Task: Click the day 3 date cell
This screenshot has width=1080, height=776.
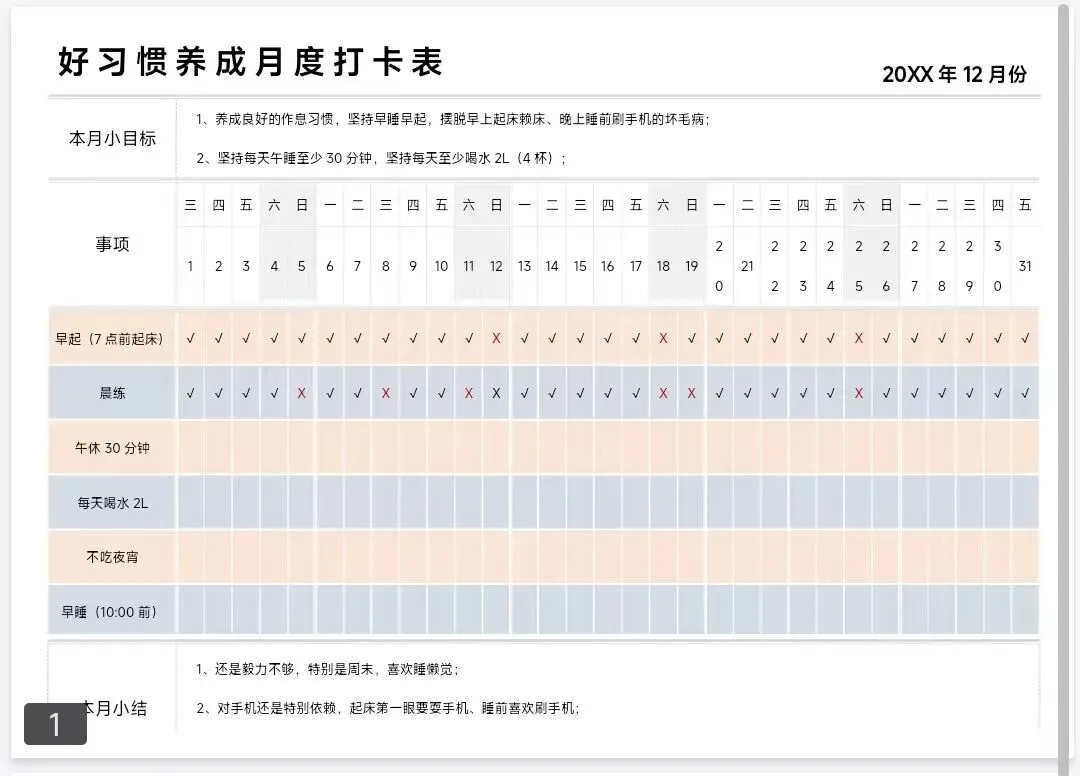Action: pos(246,266)
